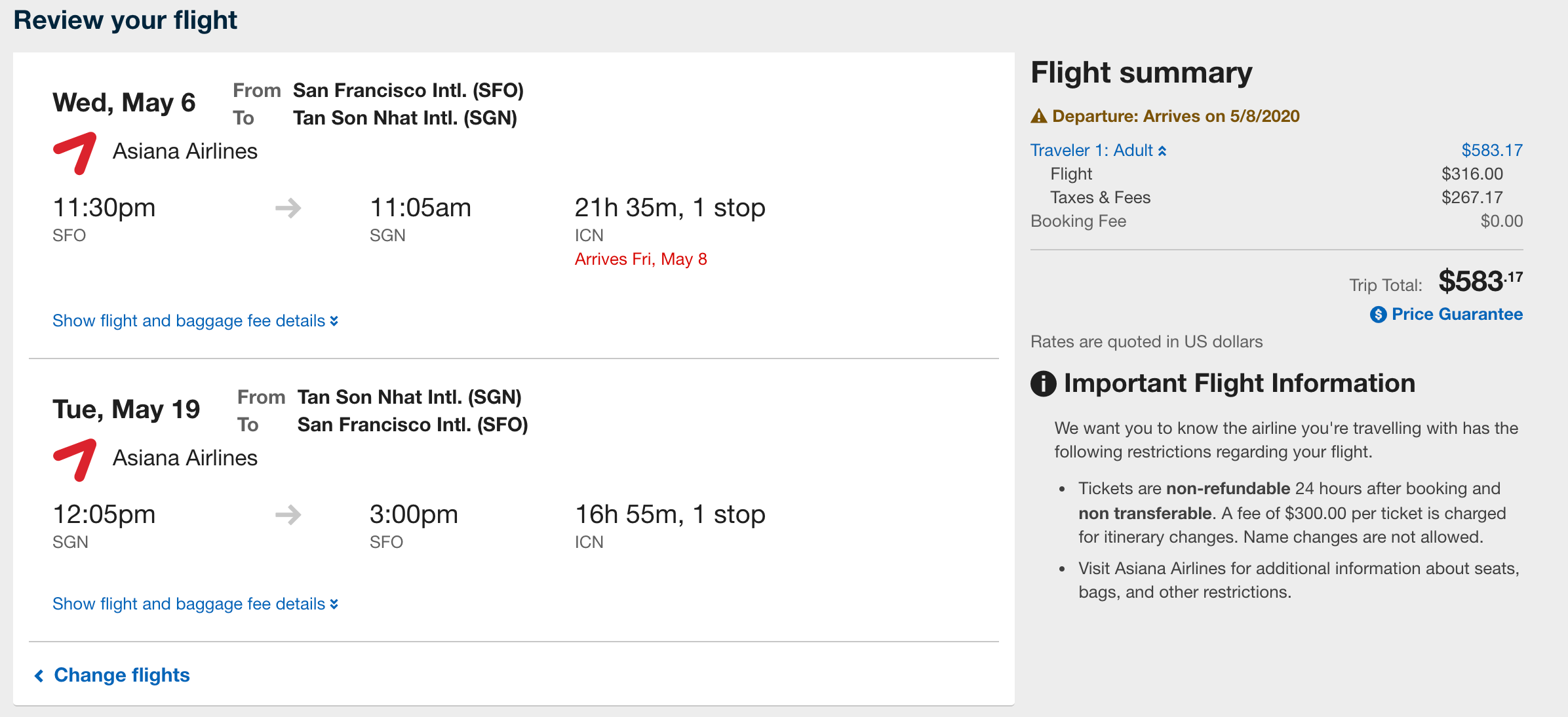Expand return flight and baggage fee details
This screenshot has height=717, width=1568.
coord(195,604)
